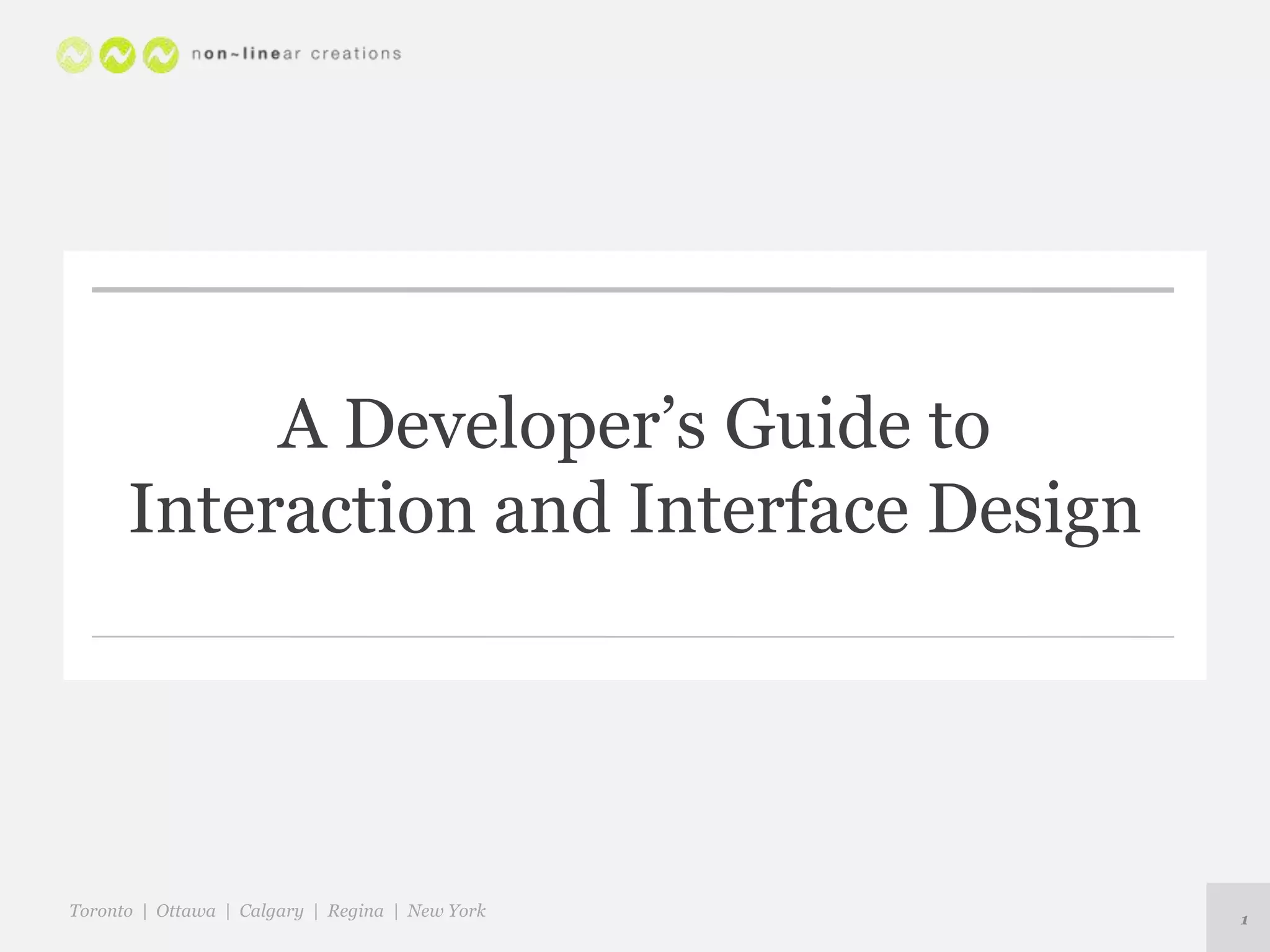
Task: Click the thick gray rule above the title
Action: pos(633,289)
